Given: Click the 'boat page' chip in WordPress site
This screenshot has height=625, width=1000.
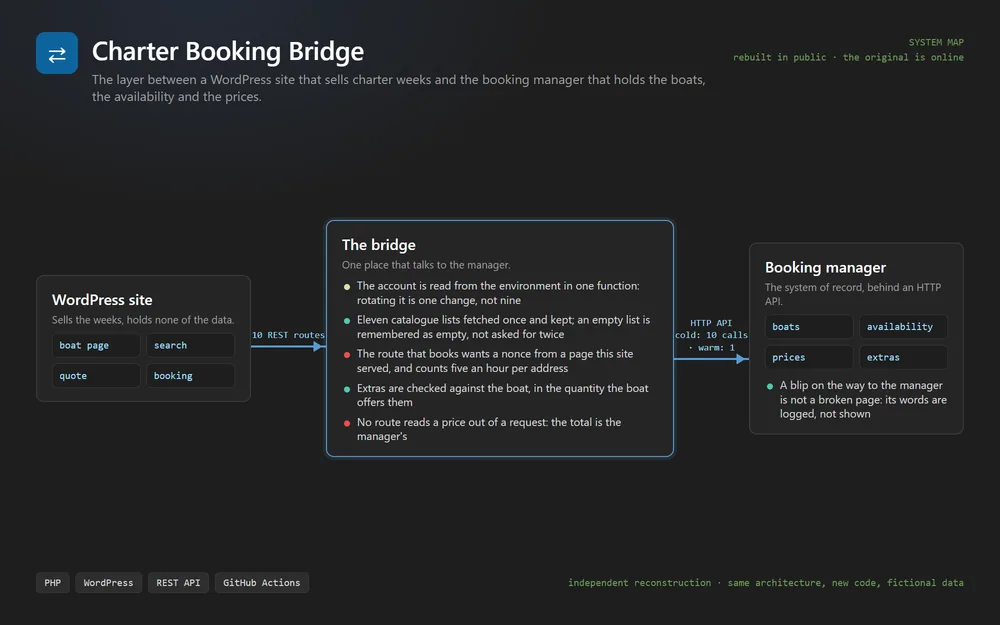Looking at the screenshot, I should [96, 345].
